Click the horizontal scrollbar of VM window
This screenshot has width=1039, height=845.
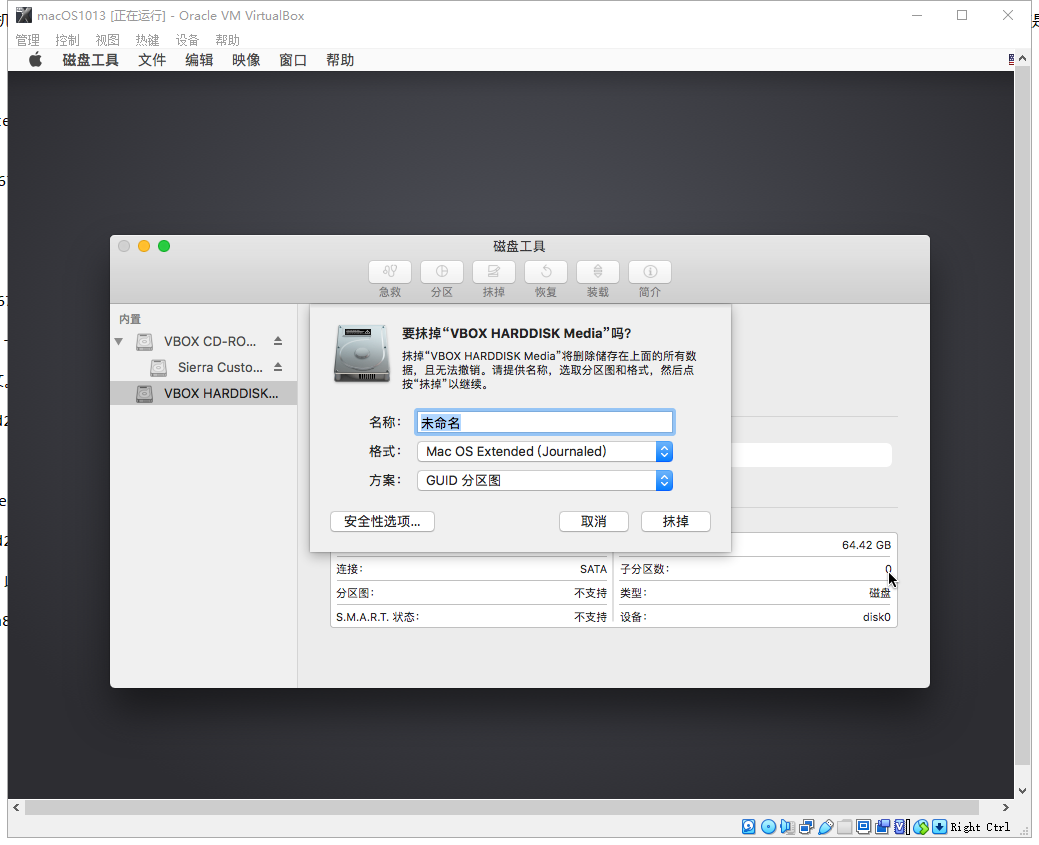(502, 807)
